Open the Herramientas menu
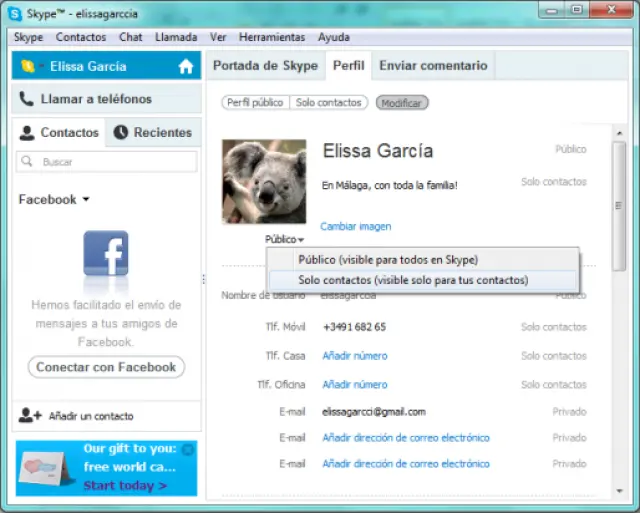 [272, 37]
